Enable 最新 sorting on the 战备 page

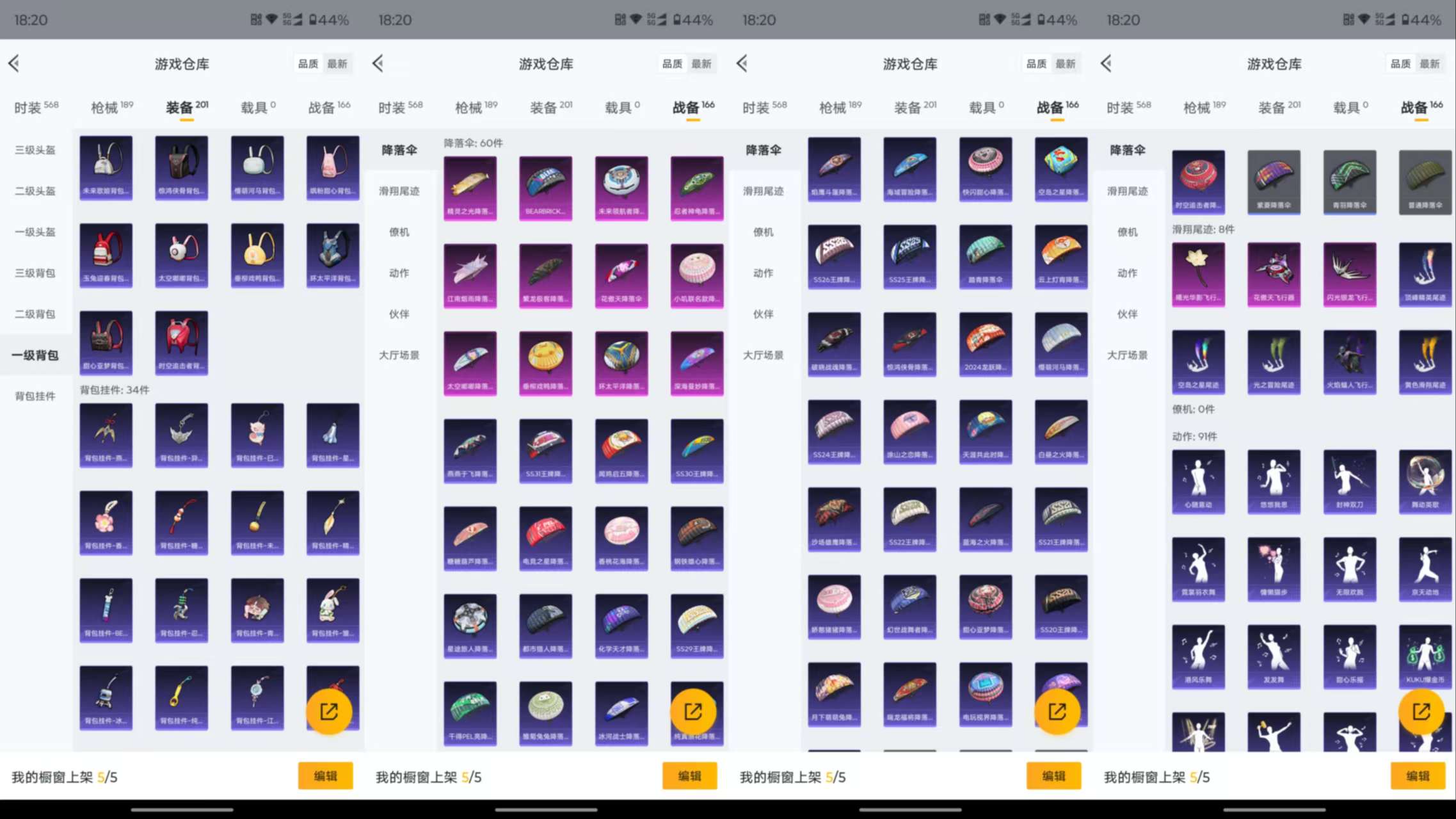(702, 63)
